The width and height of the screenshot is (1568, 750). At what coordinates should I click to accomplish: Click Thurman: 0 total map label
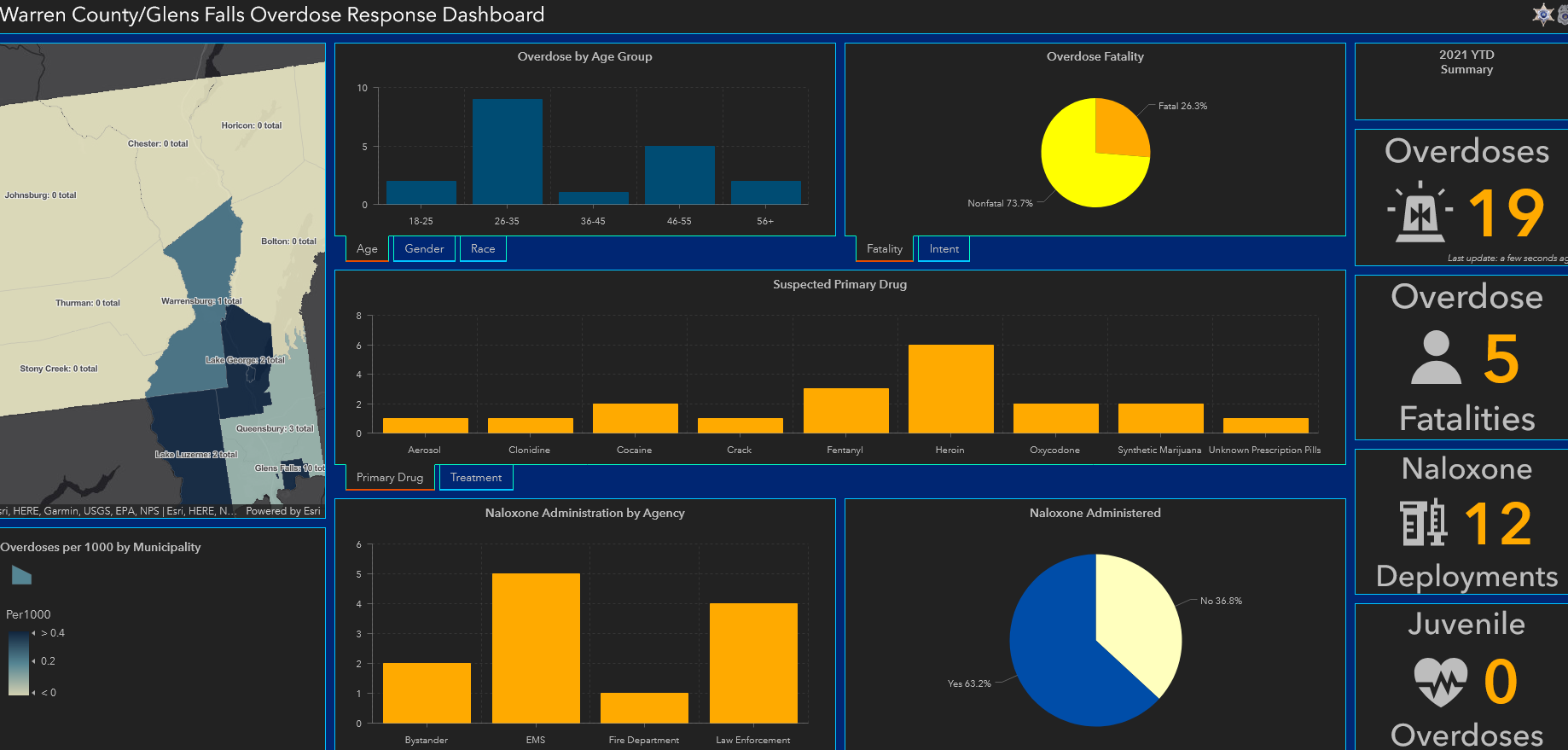88,303
